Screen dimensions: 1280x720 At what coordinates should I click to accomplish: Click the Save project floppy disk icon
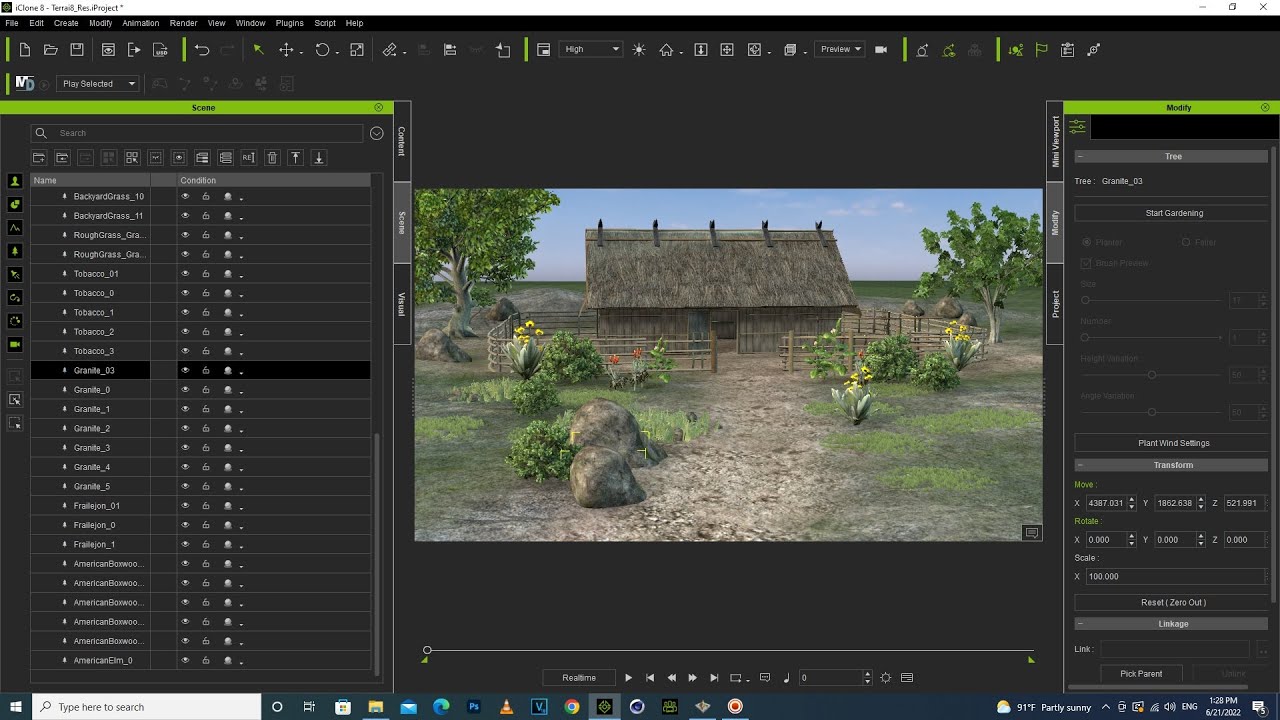coord(77,50)
